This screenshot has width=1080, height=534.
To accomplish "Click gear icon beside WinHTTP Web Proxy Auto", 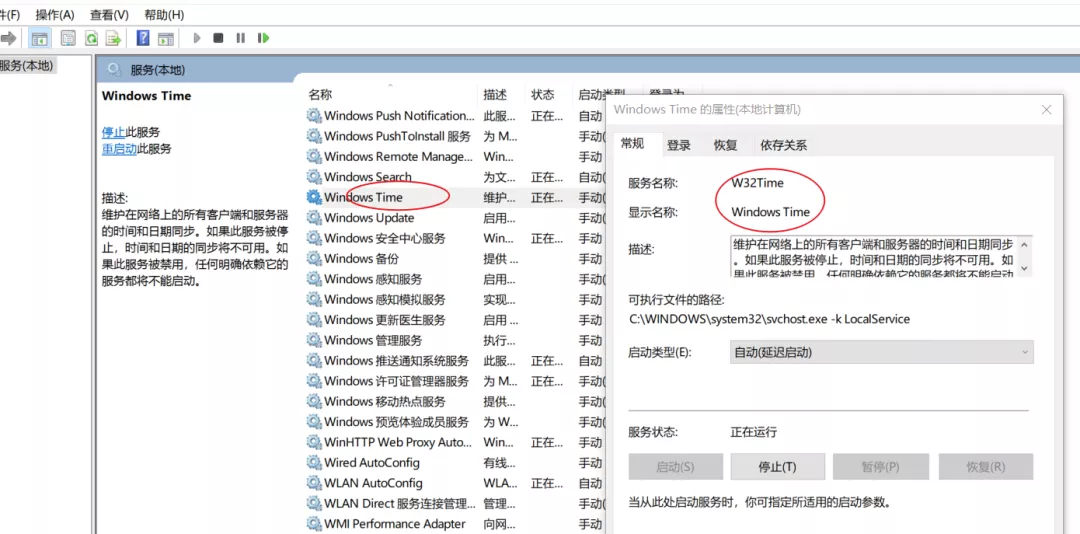I will tap(314, 442).
